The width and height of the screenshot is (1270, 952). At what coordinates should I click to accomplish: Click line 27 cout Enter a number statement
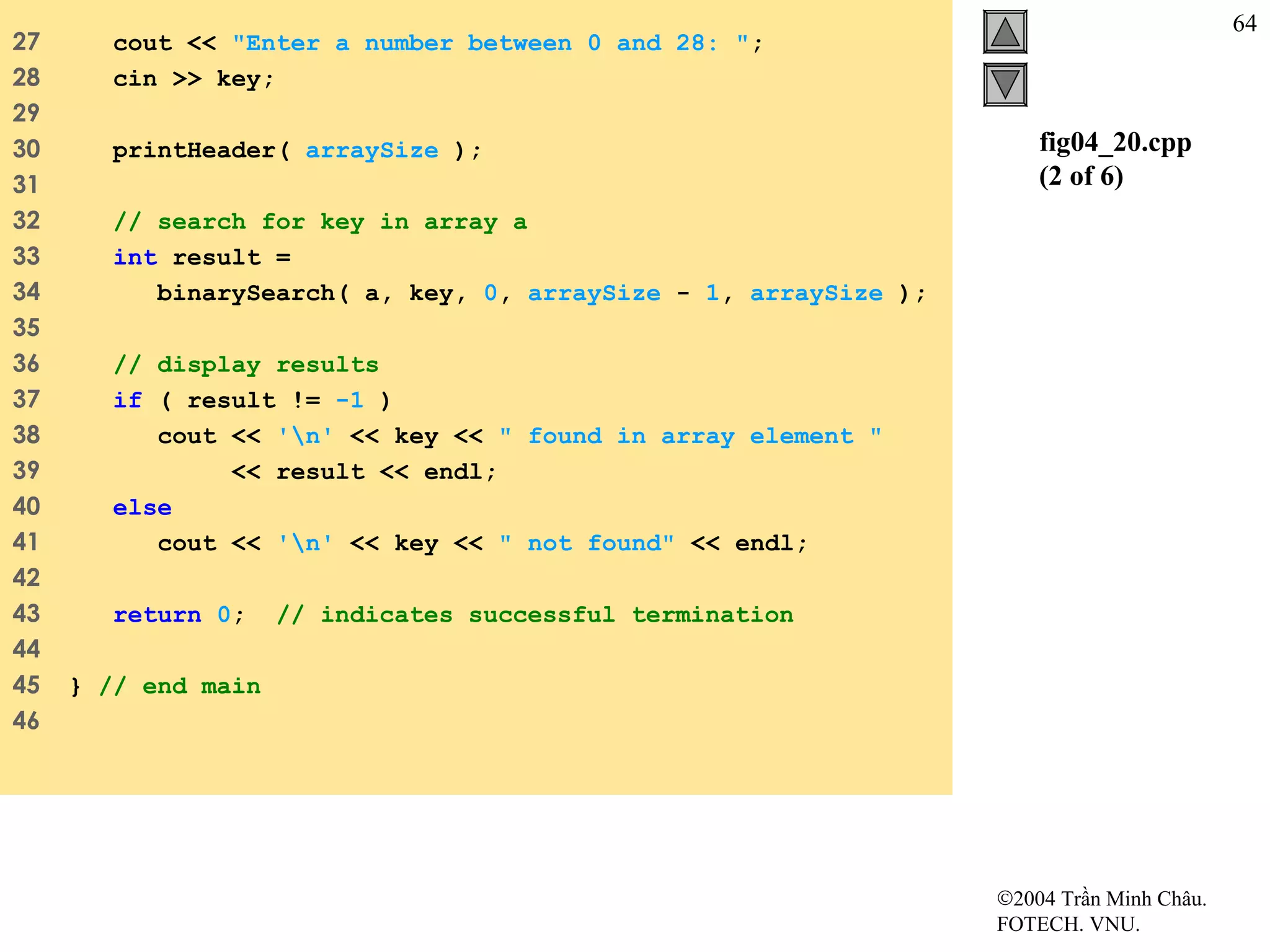coord(438,43)
